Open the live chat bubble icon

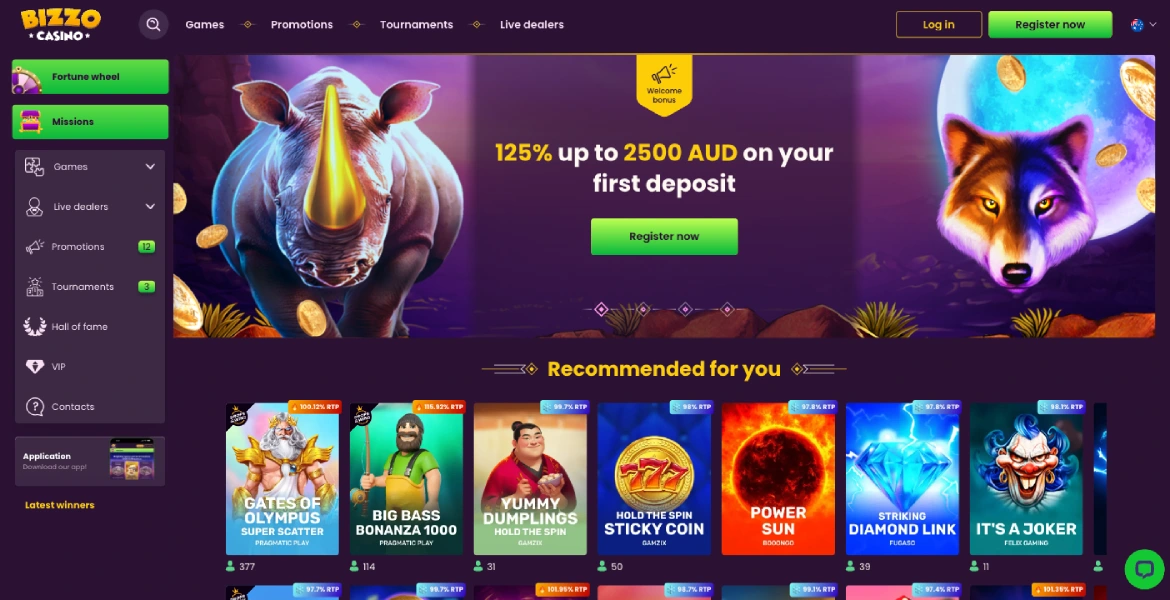[1144, 569]
